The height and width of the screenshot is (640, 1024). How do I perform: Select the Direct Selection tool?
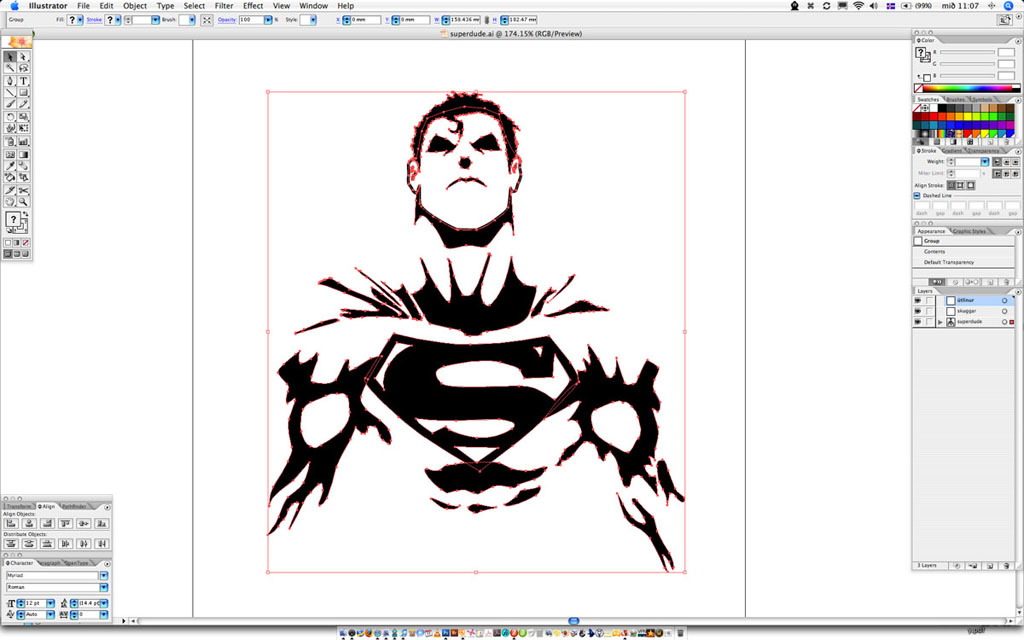pyautogui.click(x=24, y=57)
